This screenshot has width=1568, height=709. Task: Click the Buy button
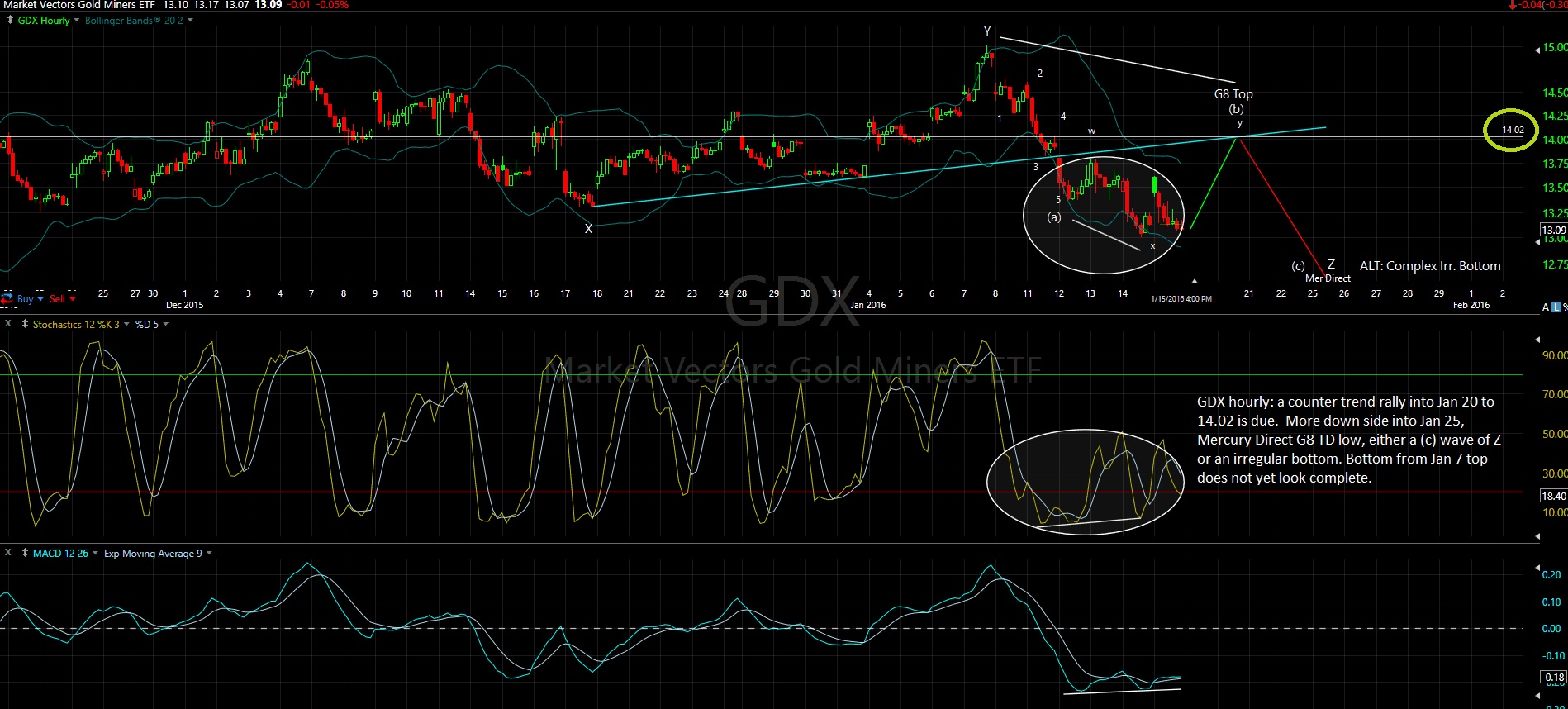click(x=25, y=299)
